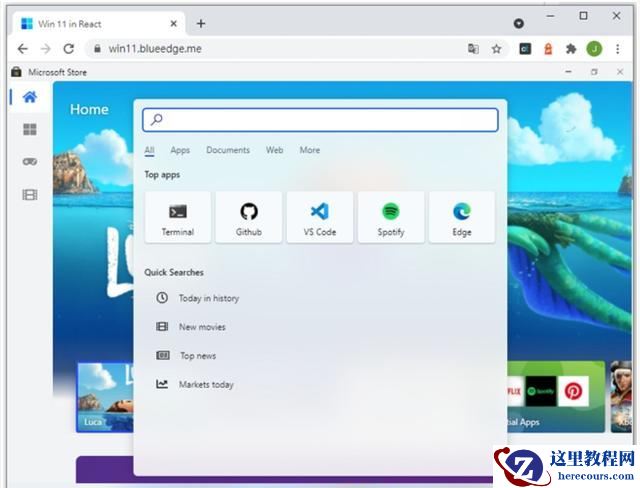The image size is (640, 488).
Task: Click the Quick Searches heading
Action: pos(174,273)
